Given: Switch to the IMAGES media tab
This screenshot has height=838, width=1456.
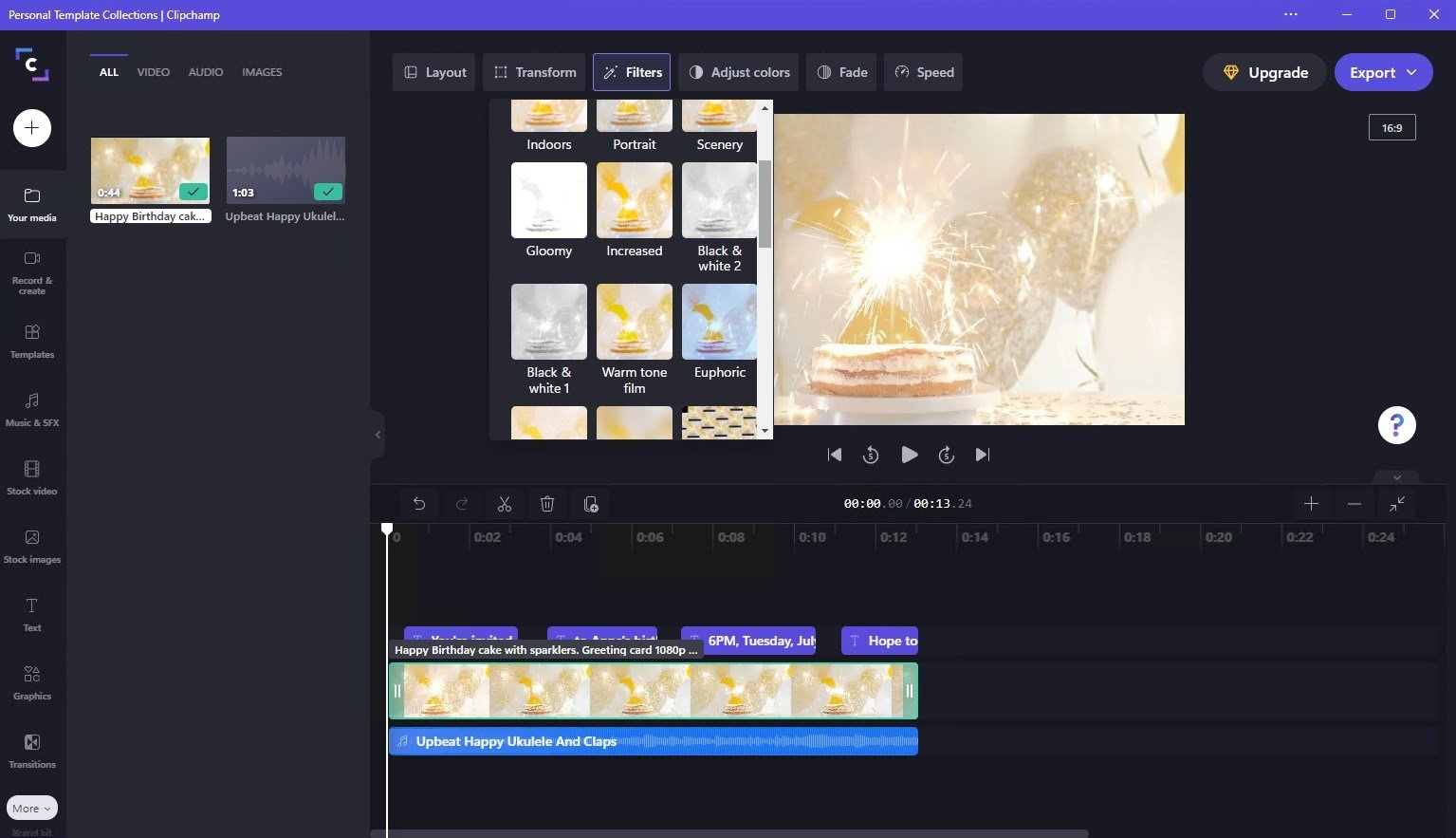Looking at the screenshot, I should (x=262, y=72).
